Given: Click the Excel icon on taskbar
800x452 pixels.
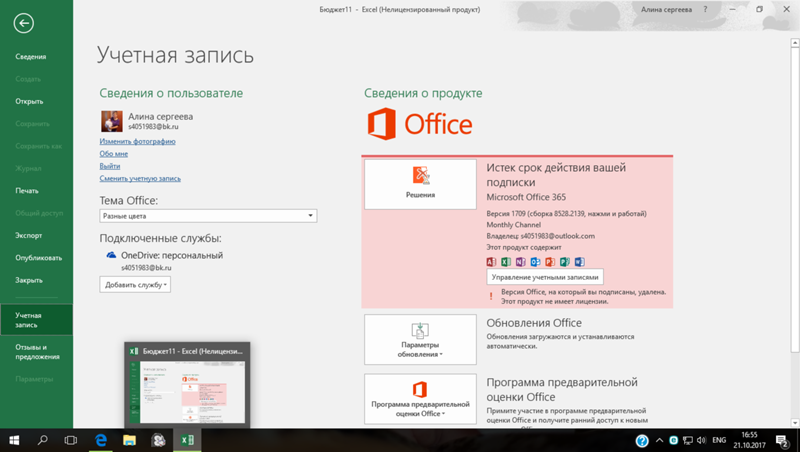Looking at the screenshot, I should pyautogui.click(x=187, y=440).
